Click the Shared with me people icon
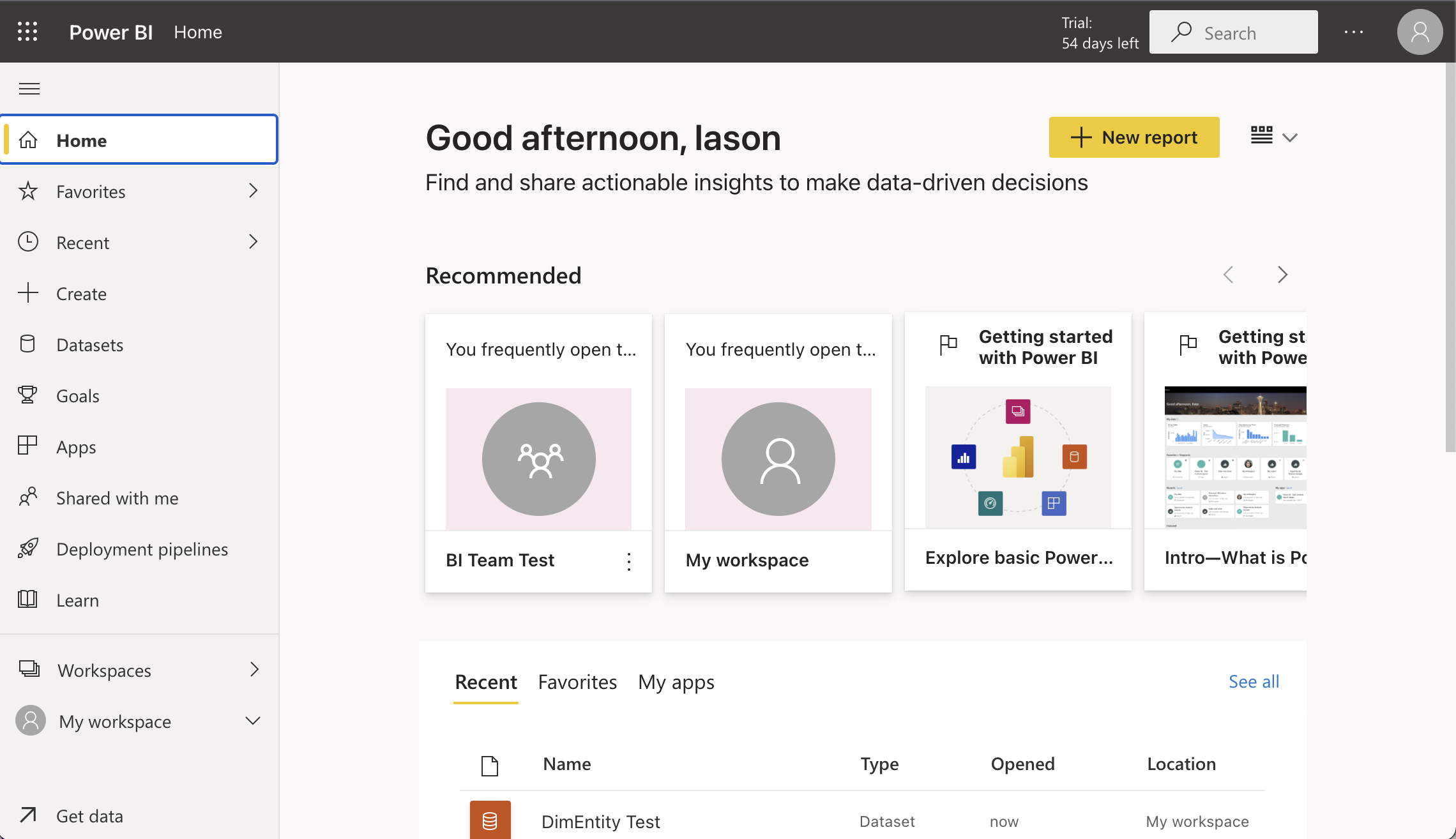 pyautogui.click(x=28, y=497)
